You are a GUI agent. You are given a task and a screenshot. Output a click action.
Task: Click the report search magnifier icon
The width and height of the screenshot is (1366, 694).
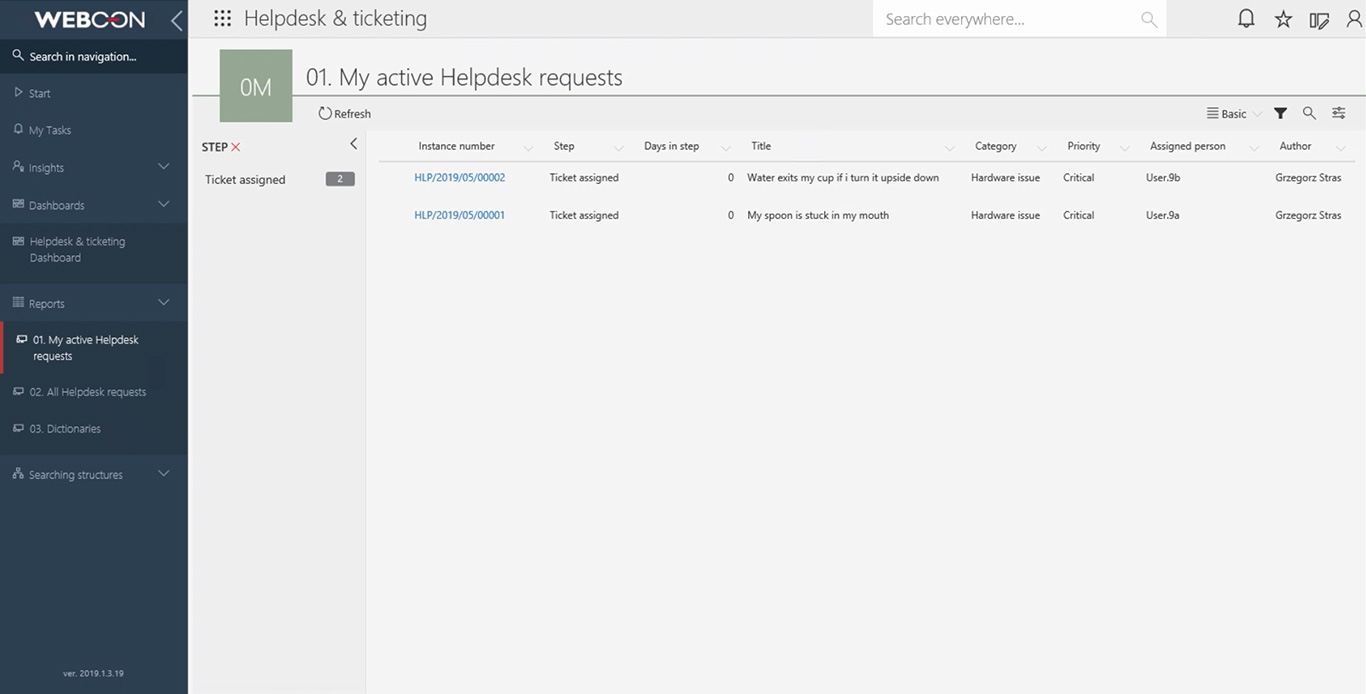point(1309,114)
